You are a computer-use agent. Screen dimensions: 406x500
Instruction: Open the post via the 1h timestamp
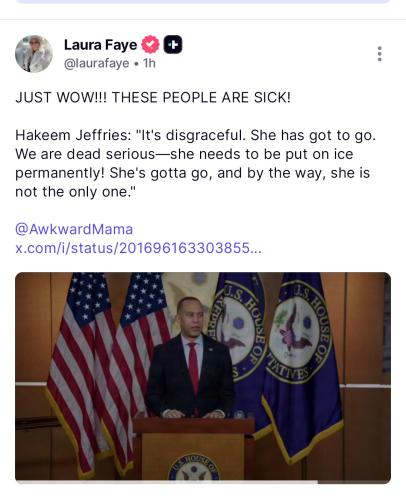click(x=149, y=63)
